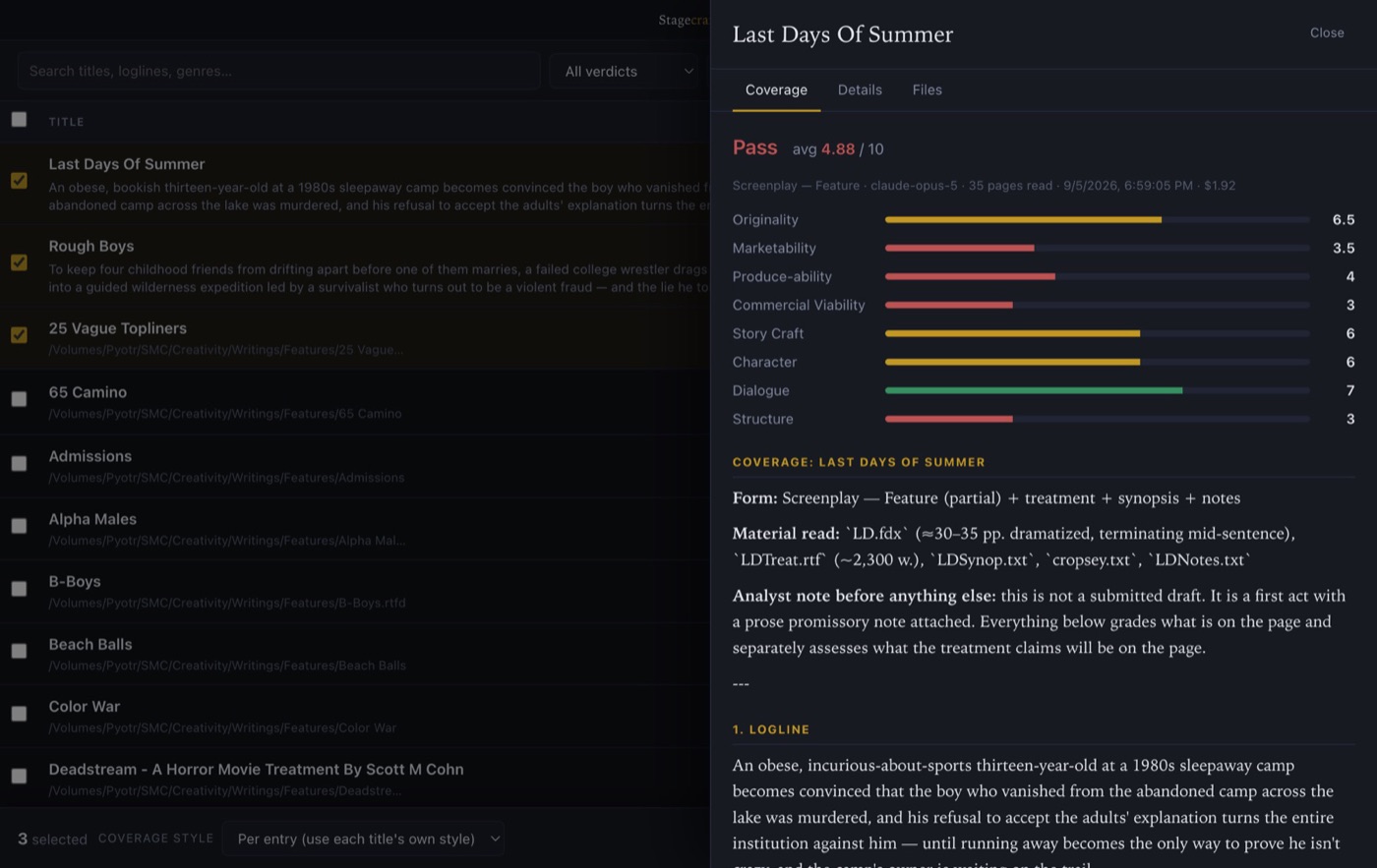Tick the B-Boys row checkbox
This screenshot has height=868, width=1377.
[x=19, y=589]
